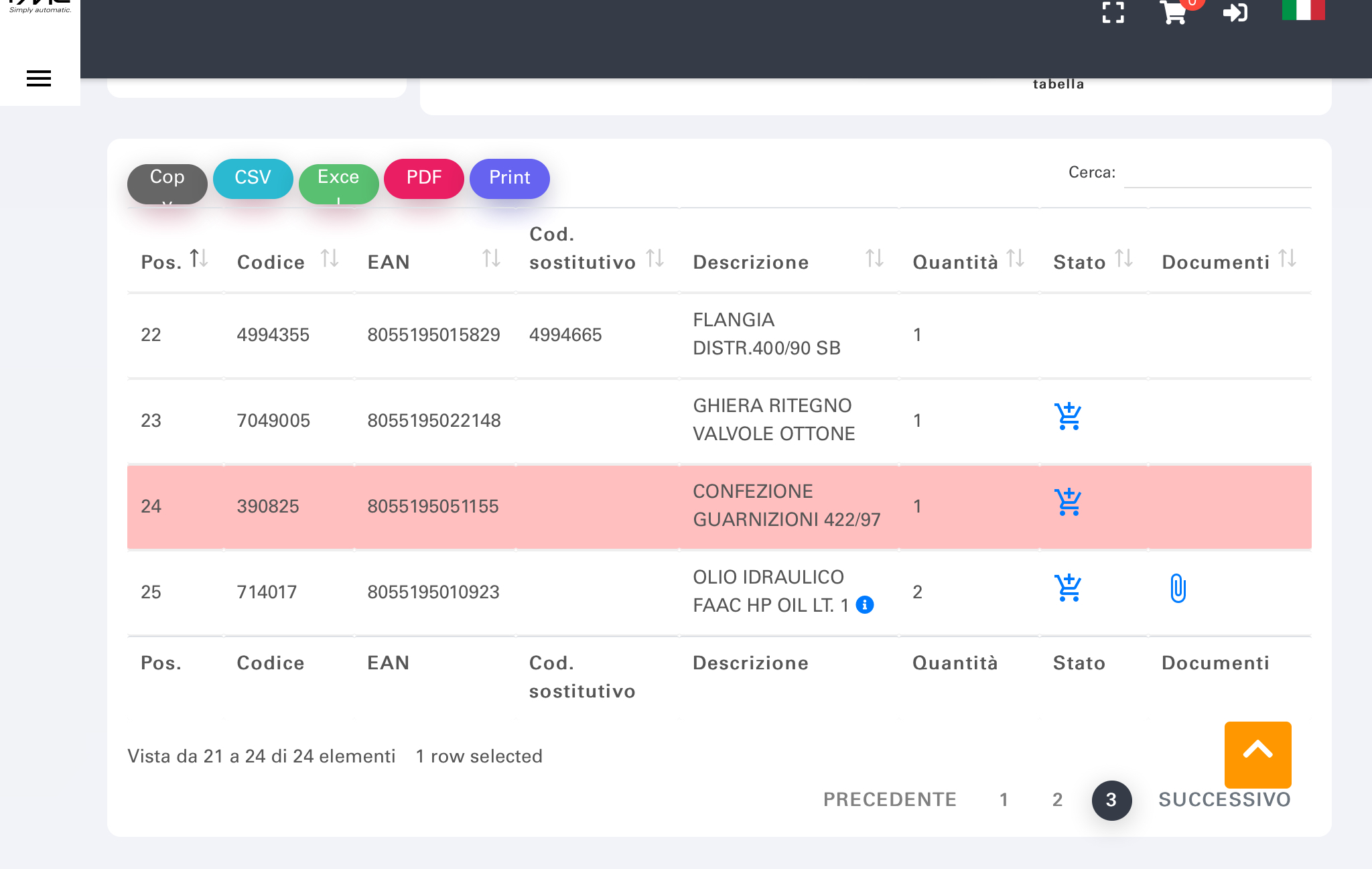Click the login arrow icon
Viewport: 1372px width, 869px height.
tap(1235, 12)
